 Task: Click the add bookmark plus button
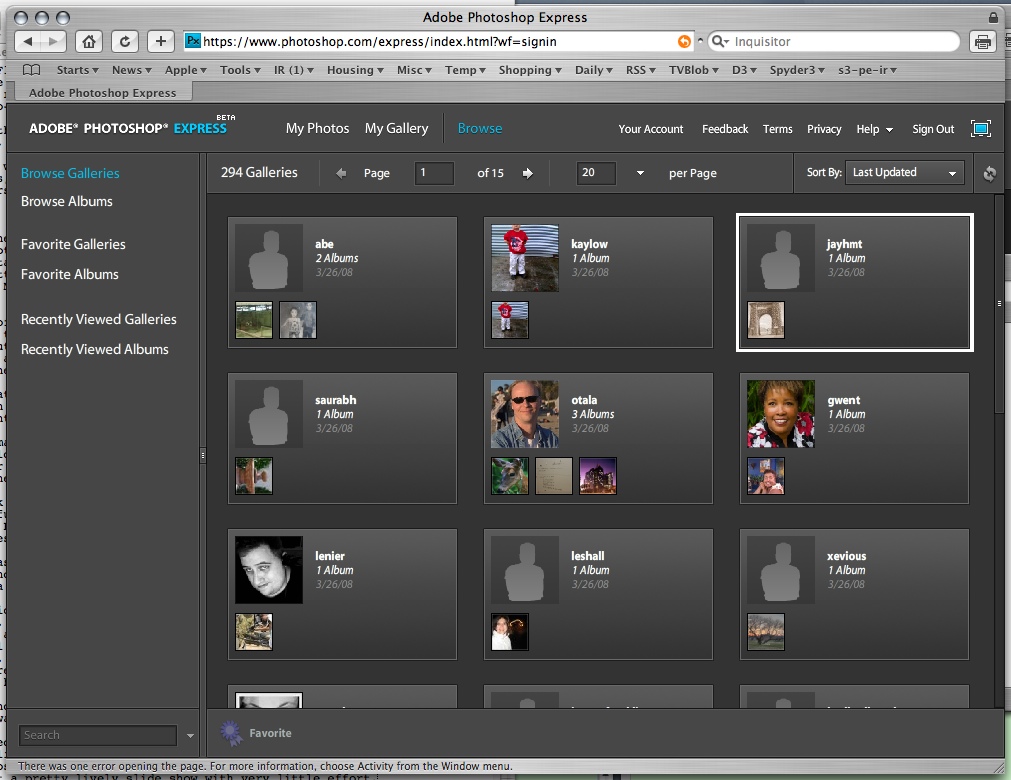click(x=160, y=41)
